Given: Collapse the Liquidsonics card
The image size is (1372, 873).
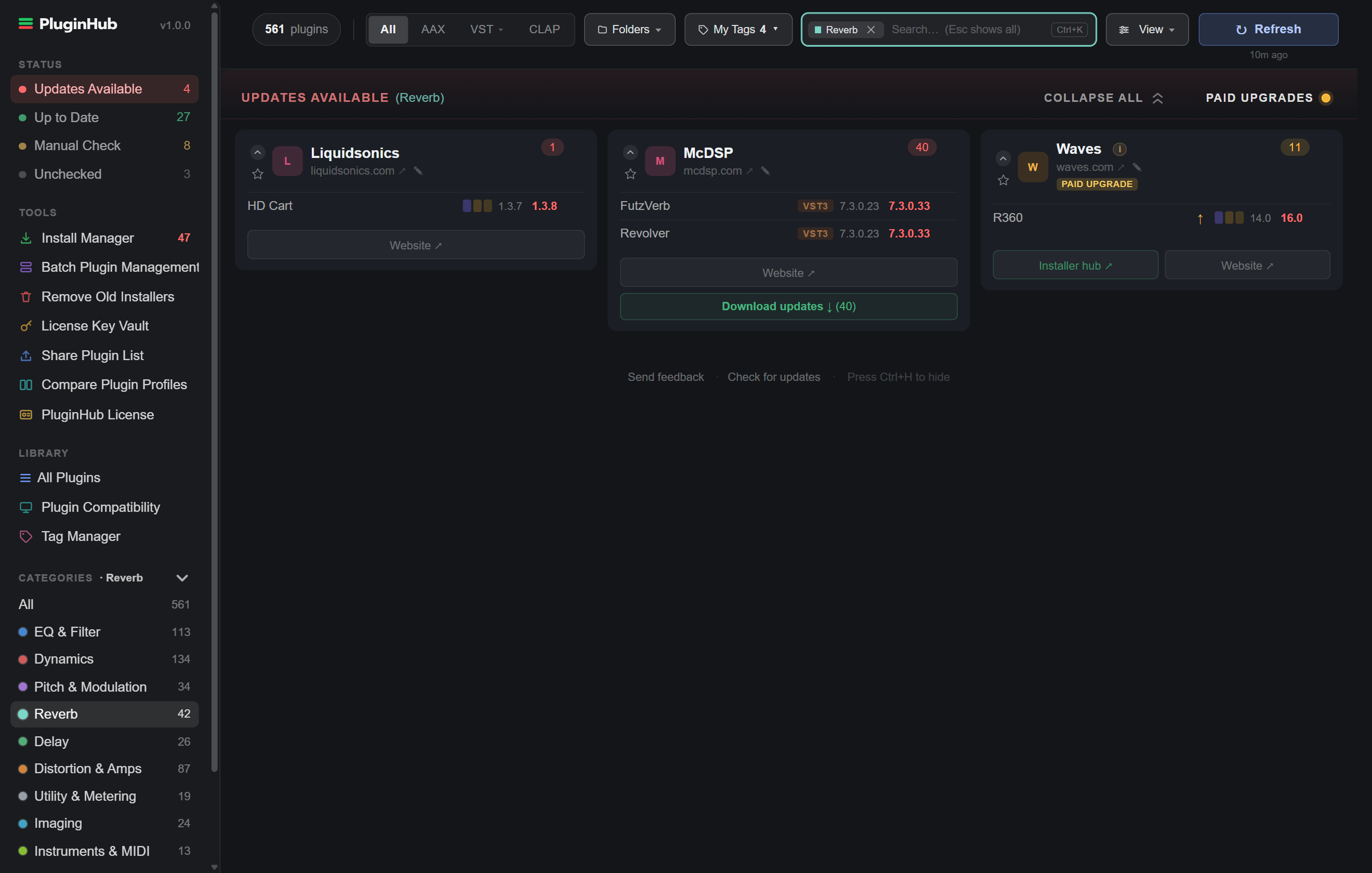Looking at the screenshot, I should click(258, 152).
